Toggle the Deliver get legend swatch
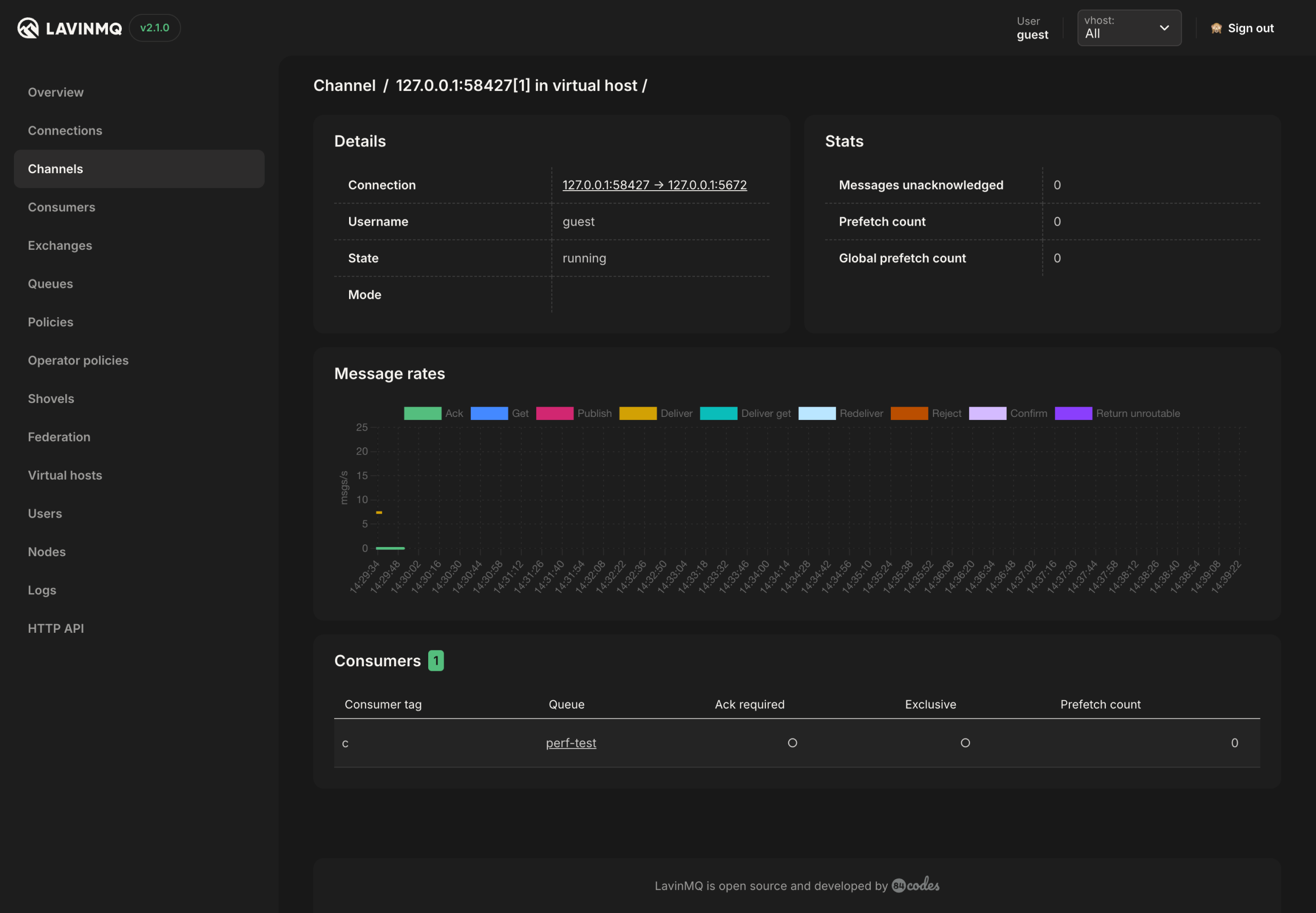This screenshot has height=913, width=1316. (718, 413)
